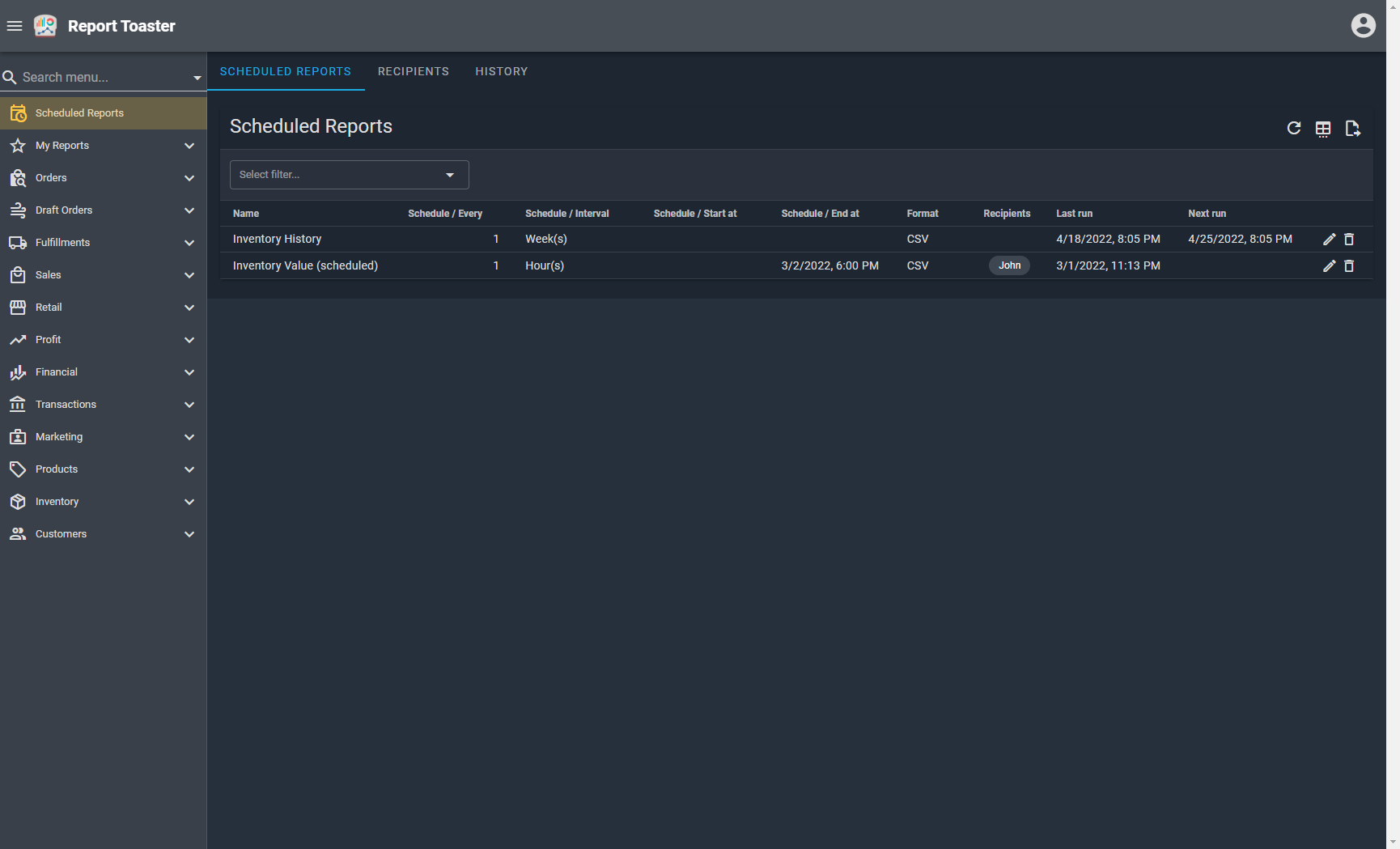1400x849 pixels.
Task: Delete the Inventory Value (scheduled) report
Action: coord(1349,266)
